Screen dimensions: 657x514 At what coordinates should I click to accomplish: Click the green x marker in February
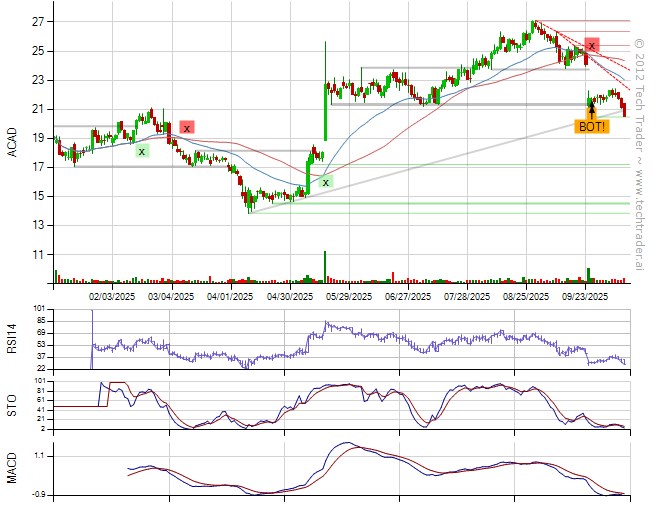pos(142,151)
